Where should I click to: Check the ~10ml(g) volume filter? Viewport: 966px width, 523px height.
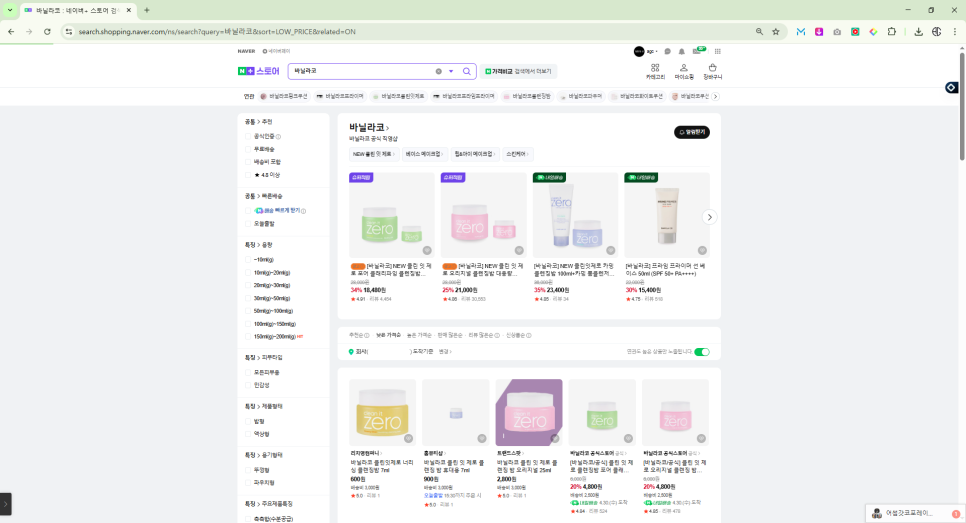point(248,260)
